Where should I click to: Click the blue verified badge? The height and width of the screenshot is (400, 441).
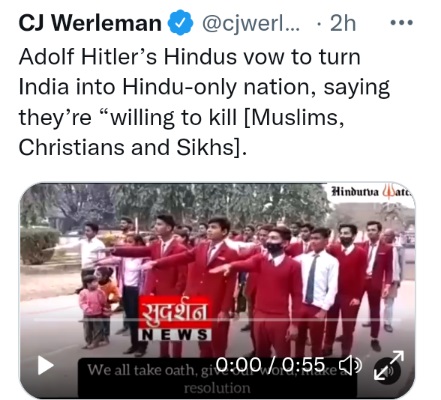click(x=180, y=23)
